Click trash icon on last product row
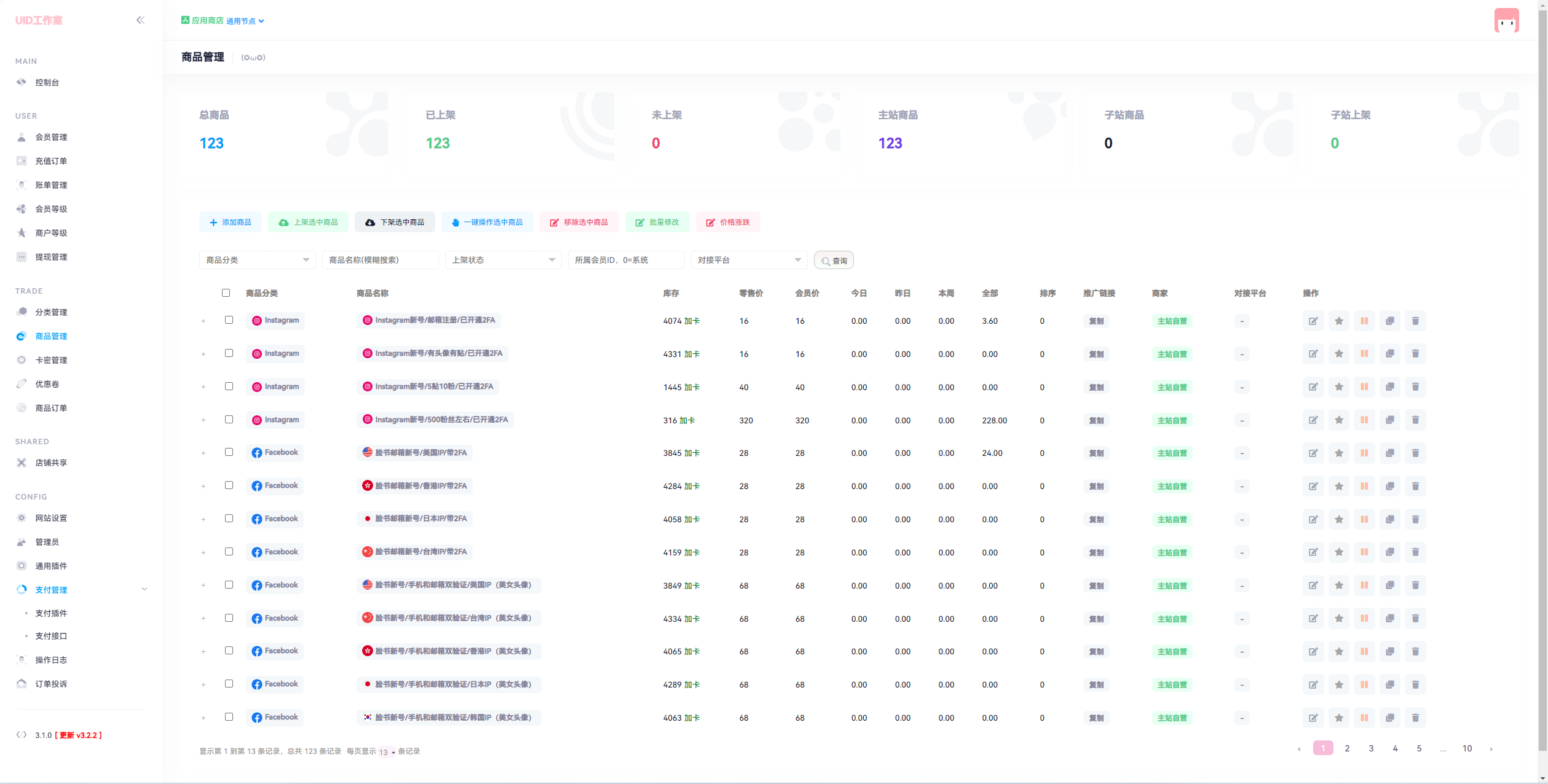 pos(1415,718)
